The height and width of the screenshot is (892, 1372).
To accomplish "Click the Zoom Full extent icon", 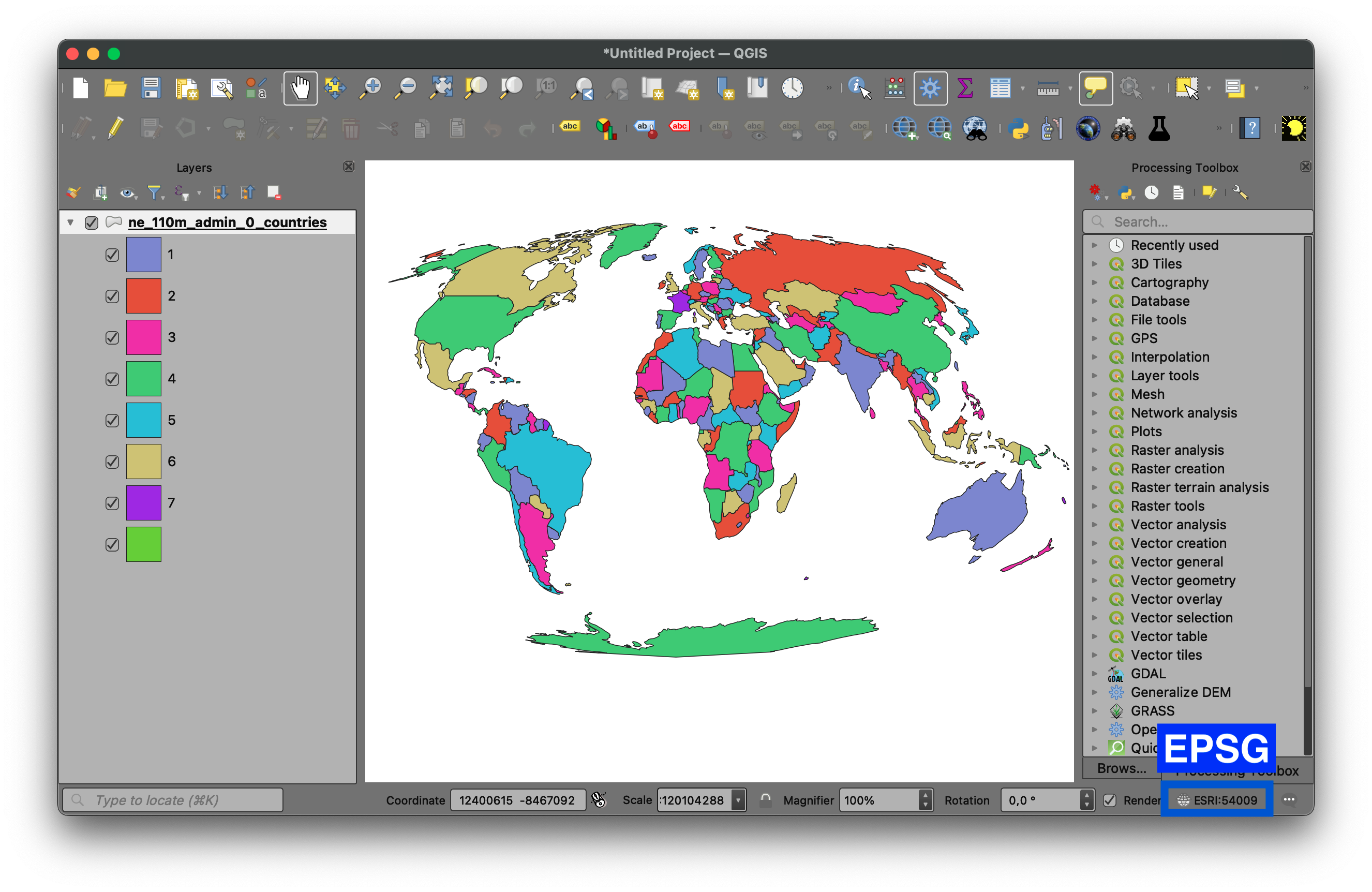I will coord(441,88).
